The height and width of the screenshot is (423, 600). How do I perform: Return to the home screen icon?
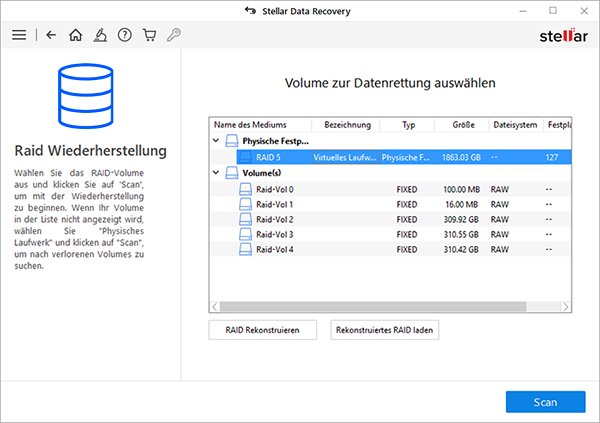pyautogui.click(x=75, y=35)
